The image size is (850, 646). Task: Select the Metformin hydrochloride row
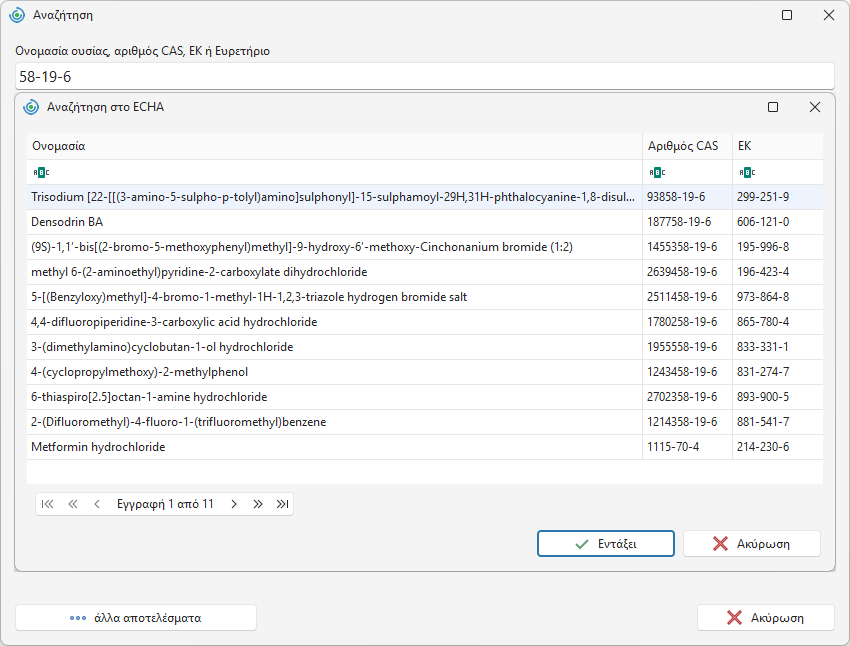(x=425, y=447)
